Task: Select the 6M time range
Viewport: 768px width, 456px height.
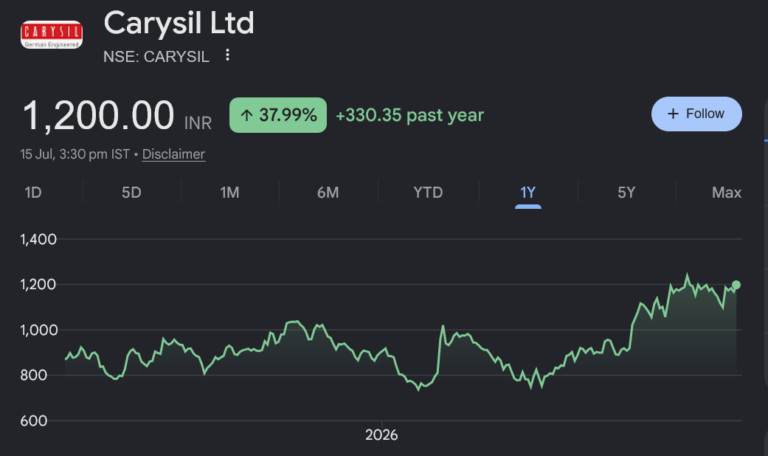Action: pos(328,192)
